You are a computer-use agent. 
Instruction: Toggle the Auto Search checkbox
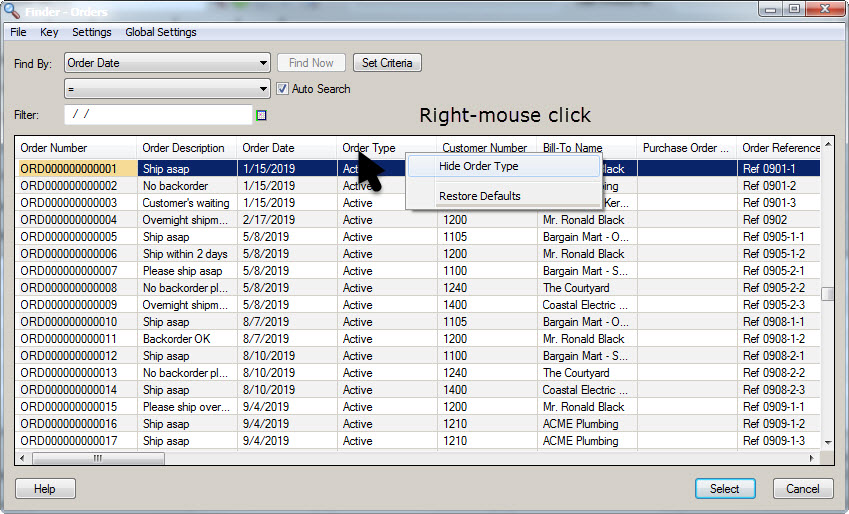pos(282,88)
